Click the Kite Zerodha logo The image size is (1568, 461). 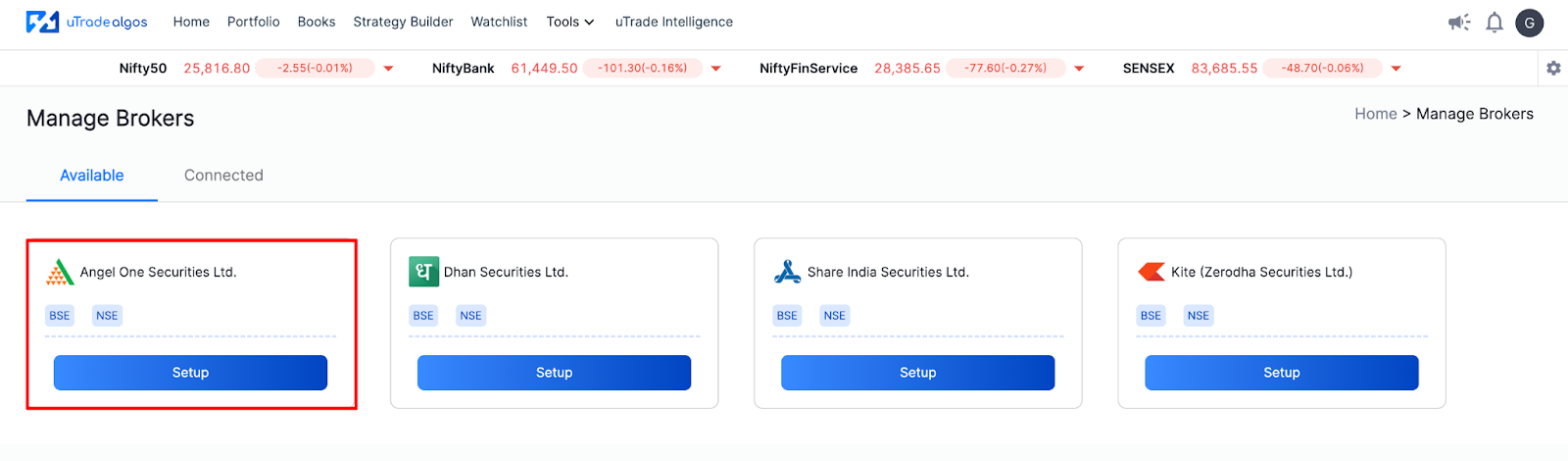tap(1151, 272)
